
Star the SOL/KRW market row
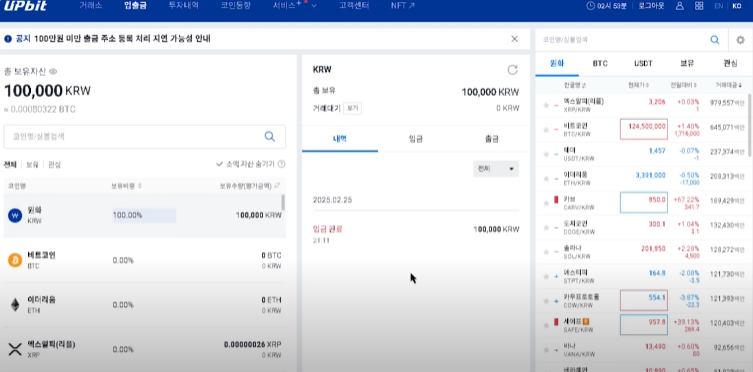click(x=546, y=252)
